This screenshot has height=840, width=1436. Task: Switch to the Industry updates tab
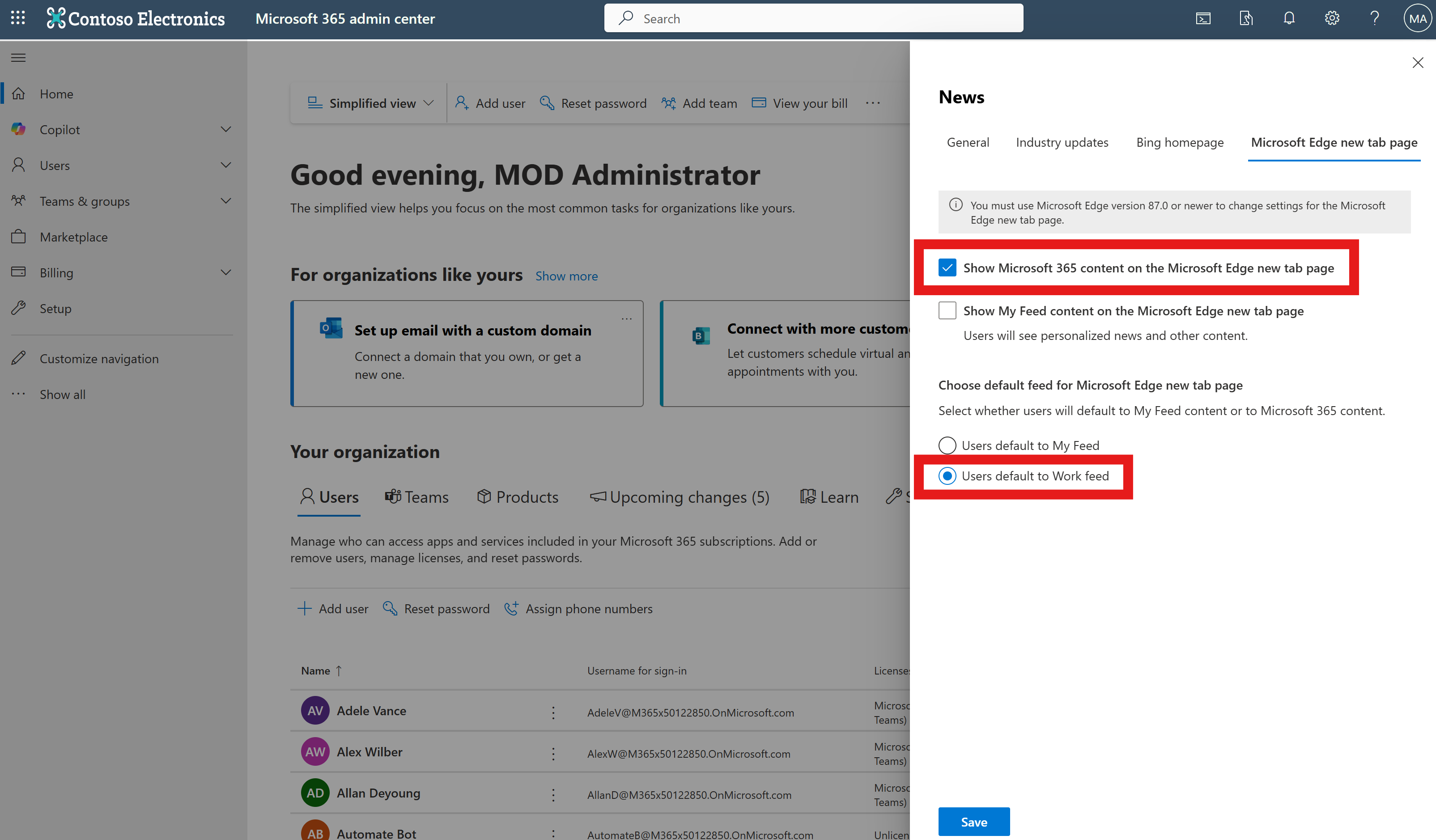pyautogui.click(x=1062, y=142)
